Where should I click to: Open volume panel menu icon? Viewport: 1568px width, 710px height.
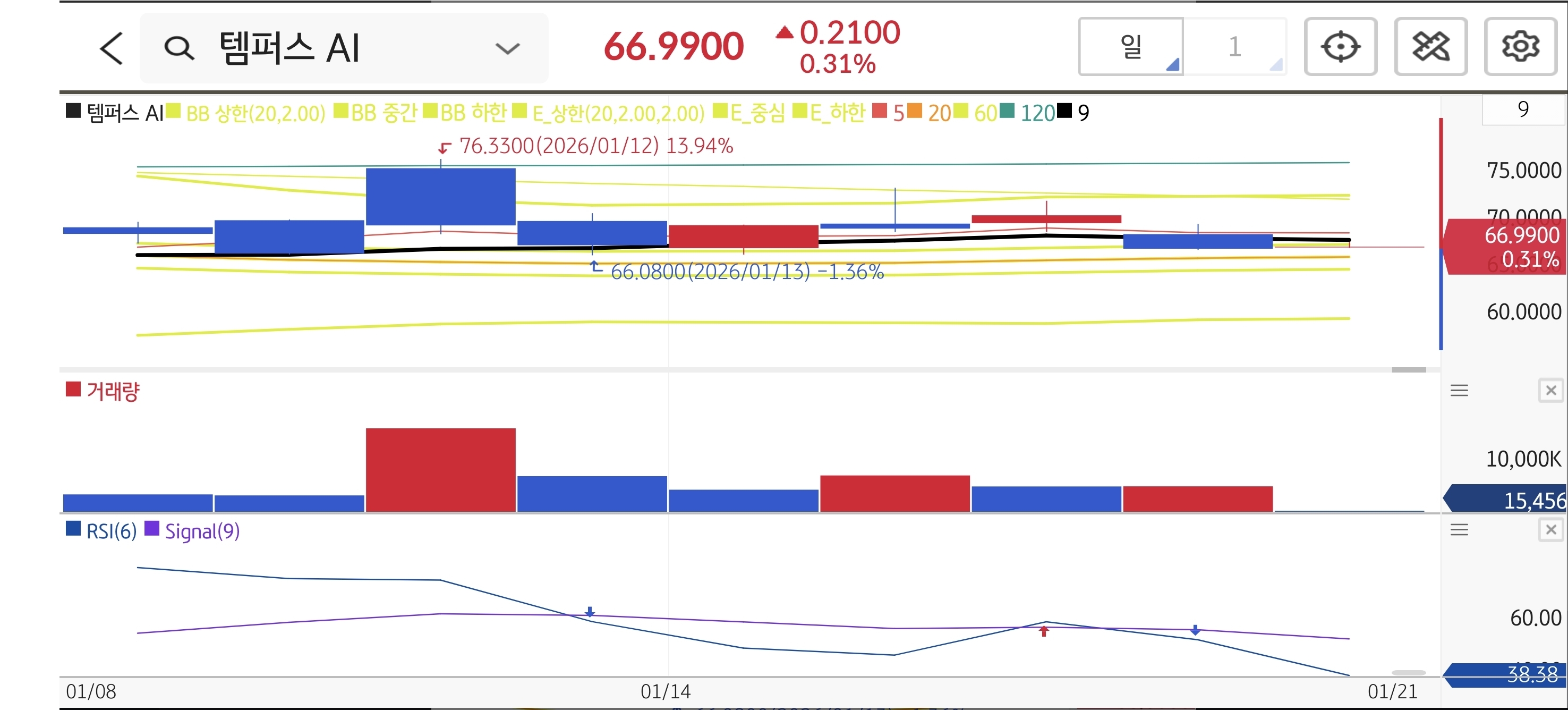pos(1459,390)
